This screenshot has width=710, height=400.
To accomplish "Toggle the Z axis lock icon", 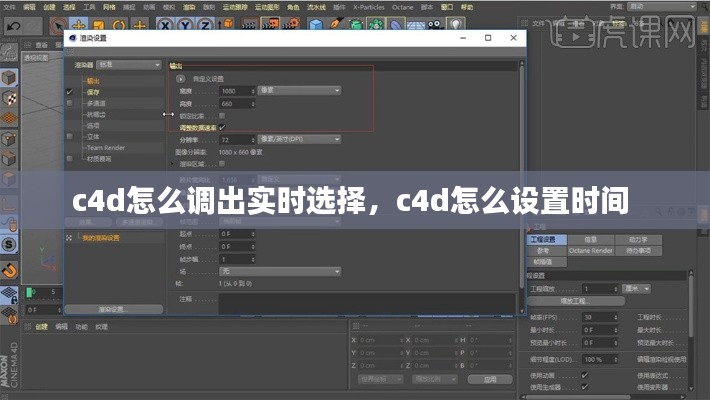I will click(x=208, y=23).
